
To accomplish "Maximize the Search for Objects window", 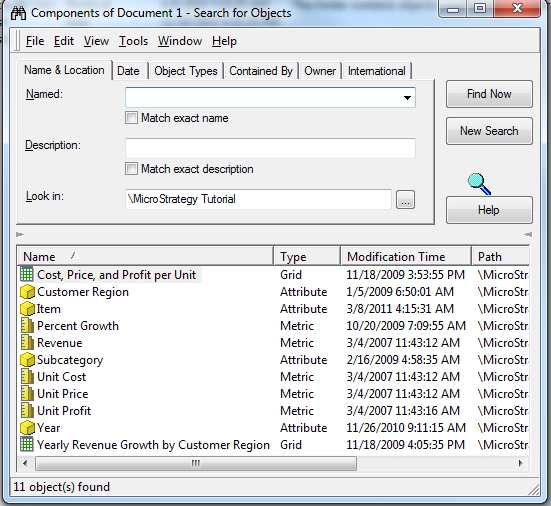I will [480, 8].
